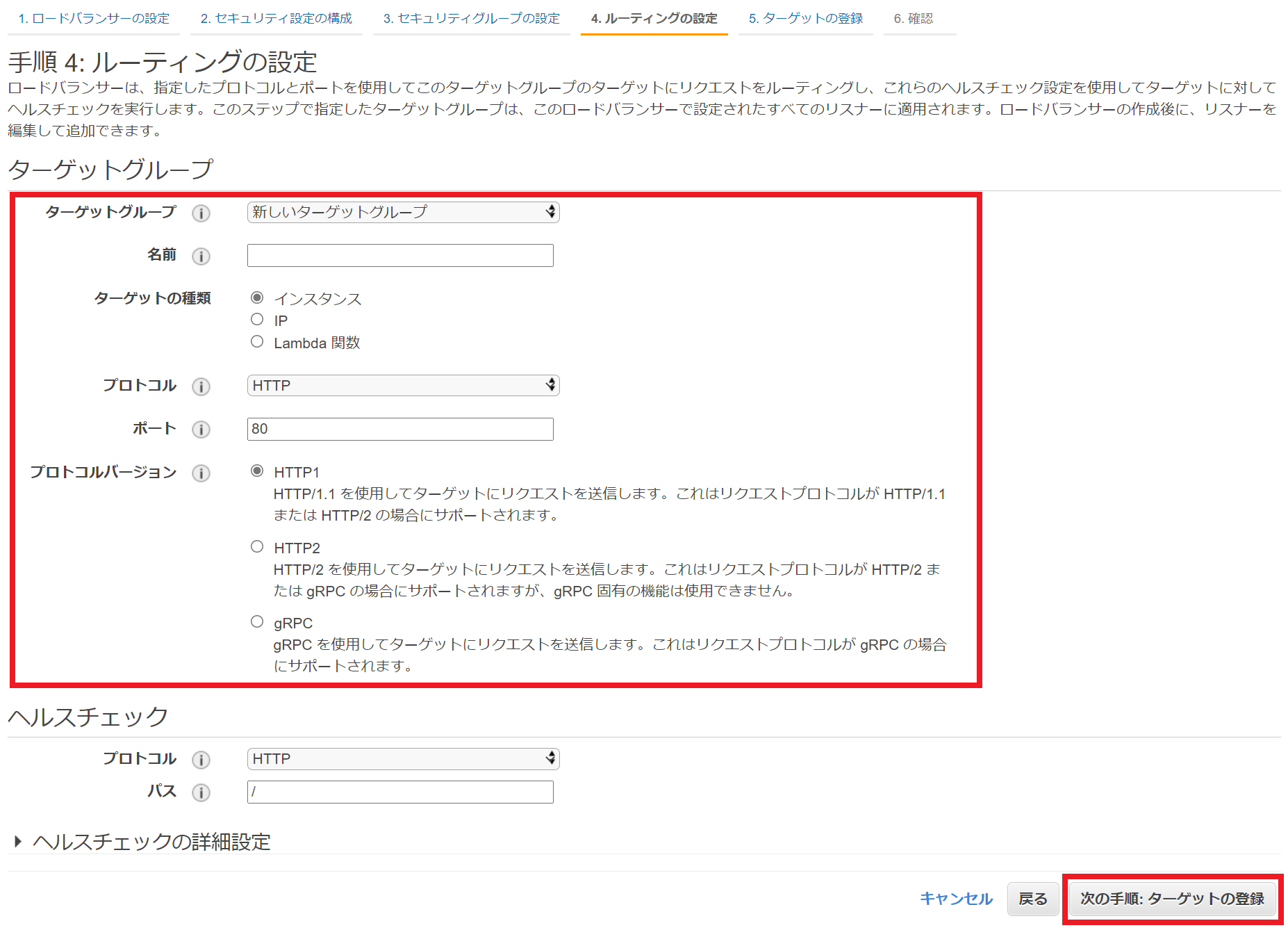Choose HTTP1 protocol version radio
The image size is (1288, 930).
click(257, 471)
